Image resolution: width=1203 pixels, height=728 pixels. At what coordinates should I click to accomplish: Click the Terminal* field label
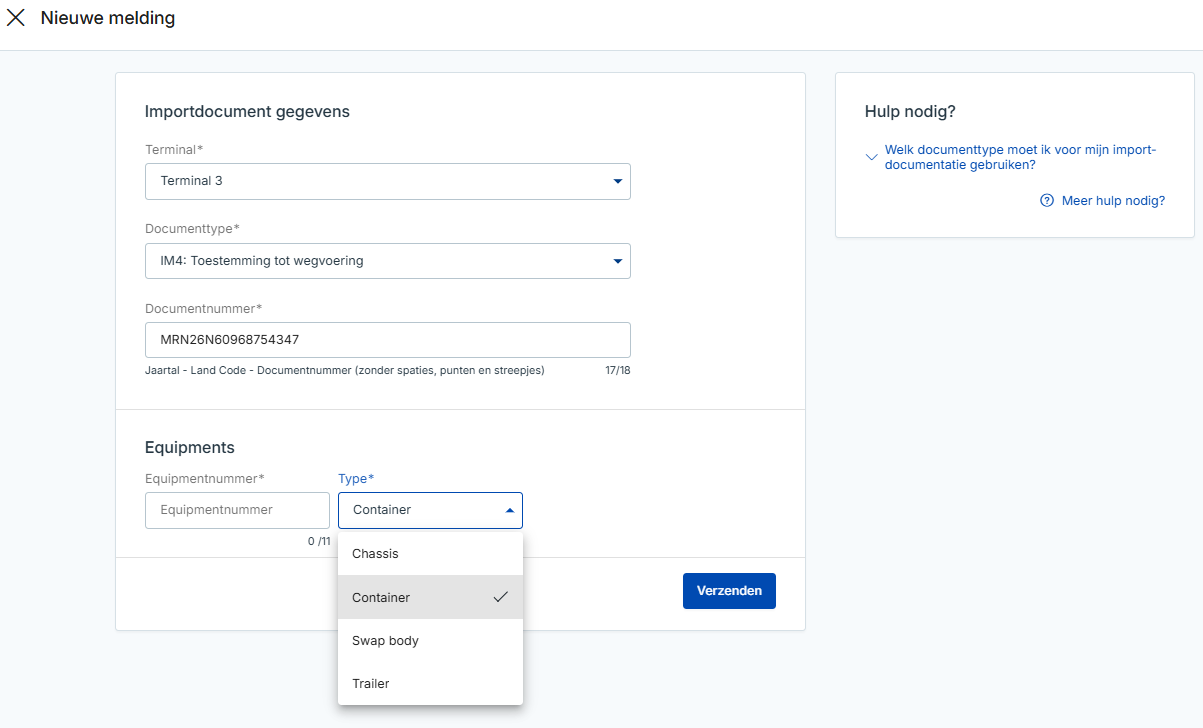coord(174,149)
